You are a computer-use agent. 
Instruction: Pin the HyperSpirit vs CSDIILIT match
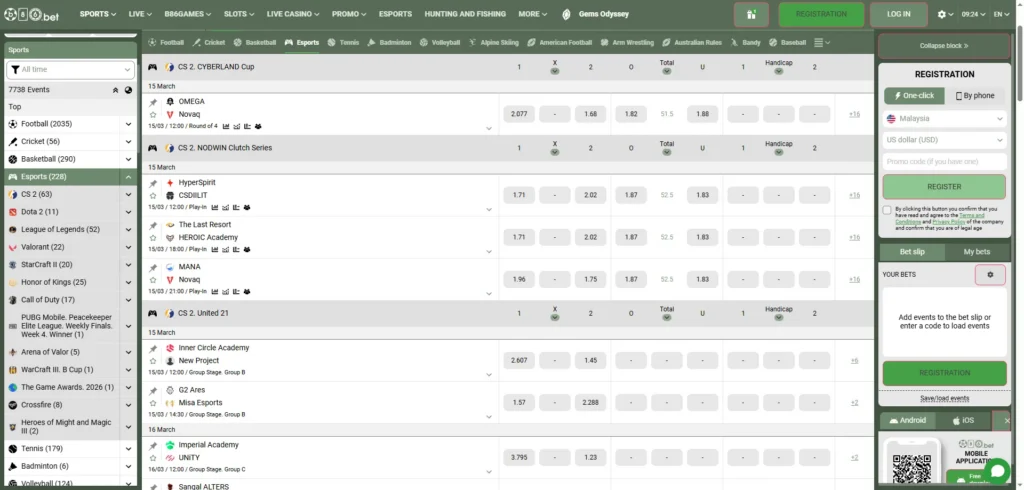pyautogui.click(x=153, y=184)
